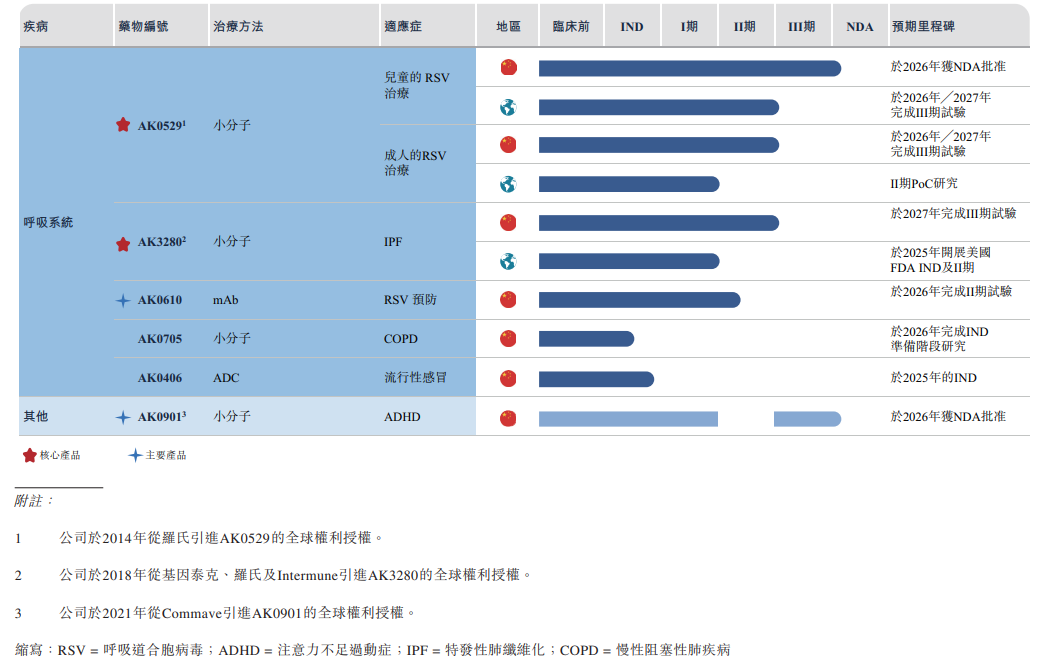Click the ADC treatment method cell
This screenshot has height=659, width=1039.
226,378
